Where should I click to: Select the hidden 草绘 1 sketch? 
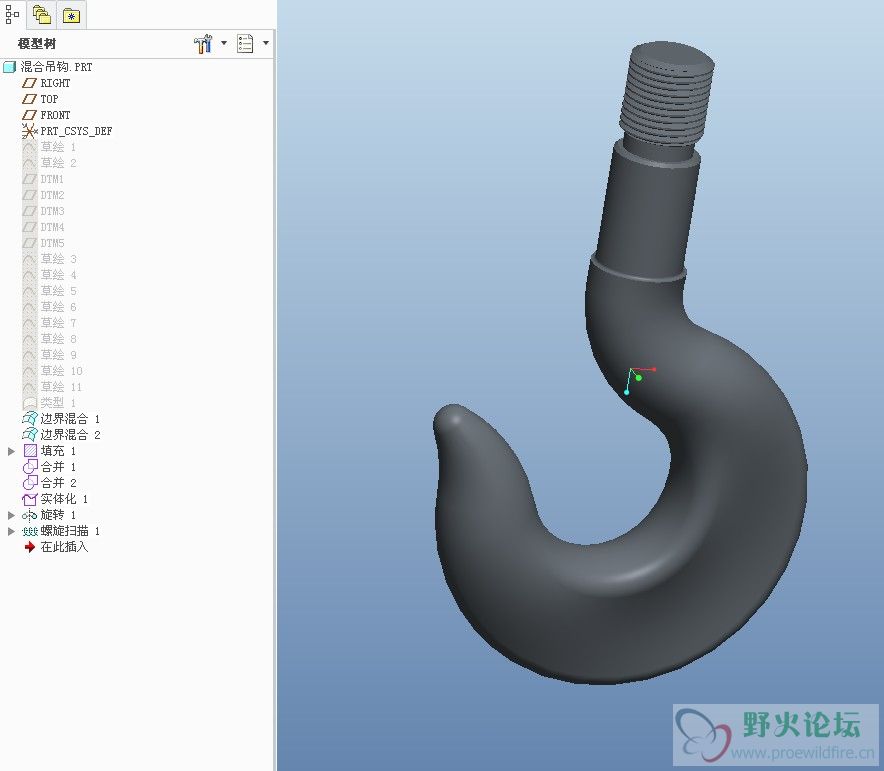pos(58,147)
